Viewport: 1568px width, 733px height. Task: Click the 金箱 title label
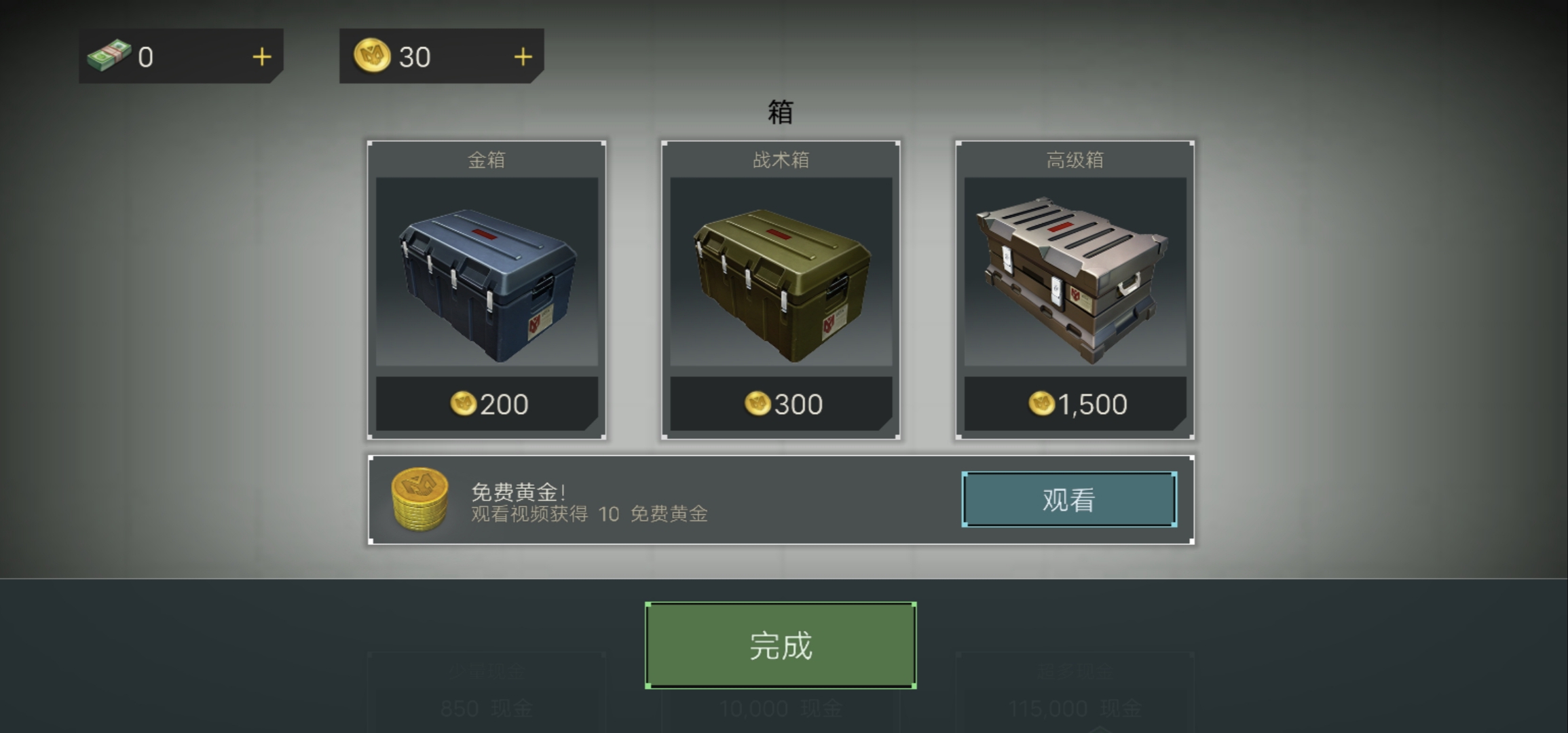[x=487, y=159]
